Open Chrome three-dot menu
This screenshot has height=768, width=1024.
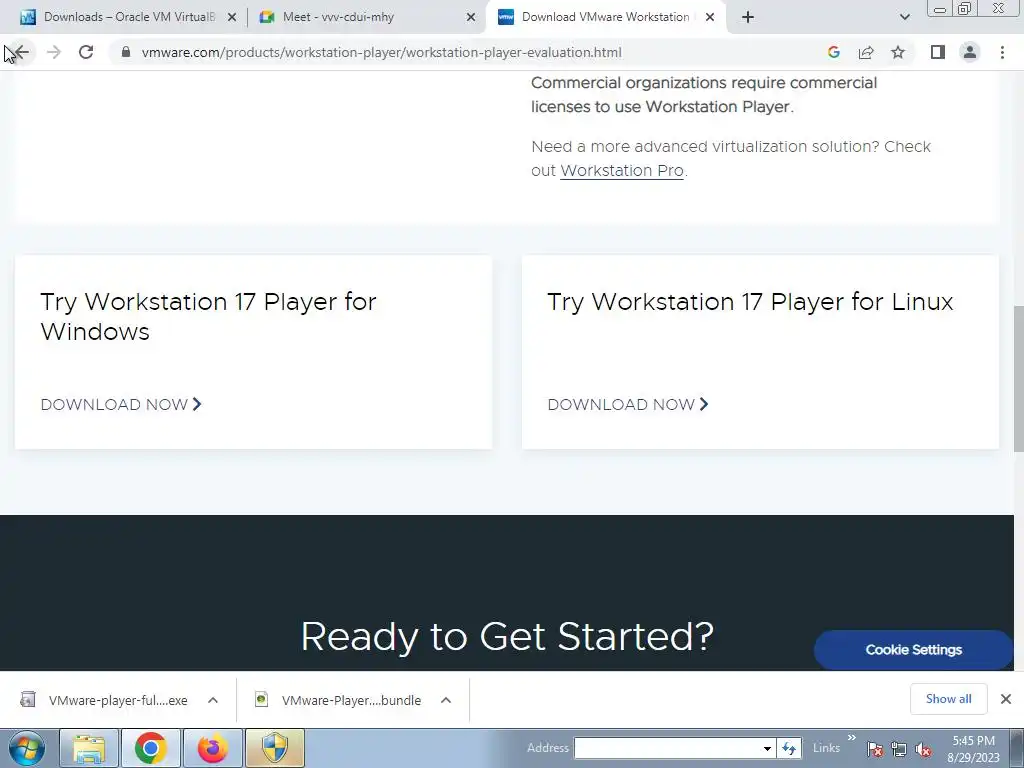pyautogui.click(x=1002, y=52)
